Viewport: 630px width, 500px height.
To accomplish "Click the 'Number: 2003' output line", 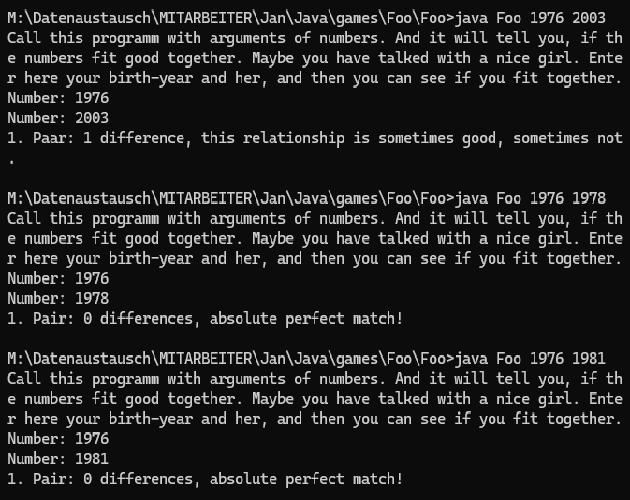I will [58, 118].
